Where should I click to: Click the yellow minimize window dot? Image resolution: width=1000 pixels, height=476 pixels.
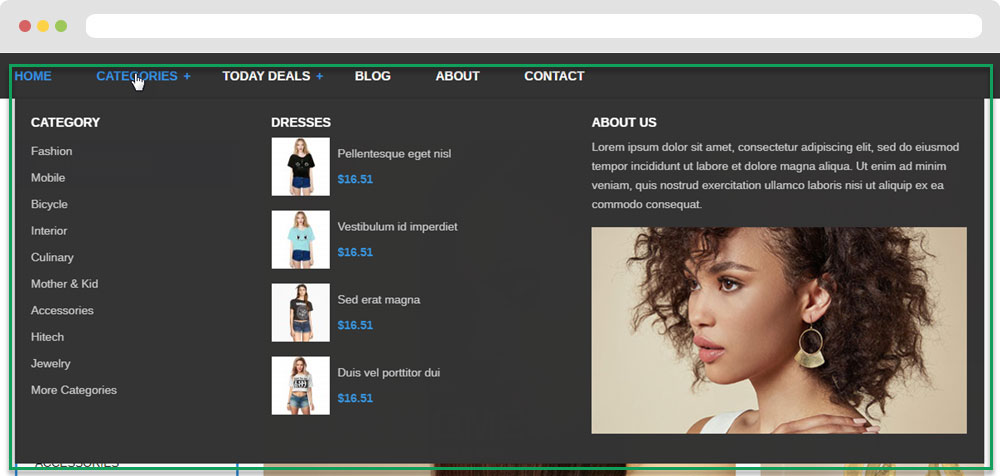(x=43, y=26)
